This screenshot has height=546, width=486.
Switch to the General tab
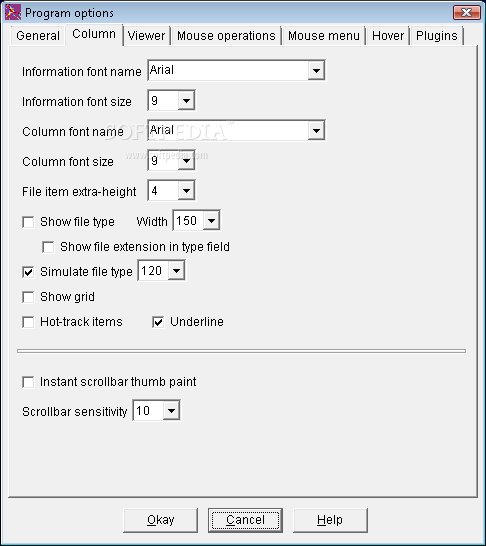[x=38, y=36]
